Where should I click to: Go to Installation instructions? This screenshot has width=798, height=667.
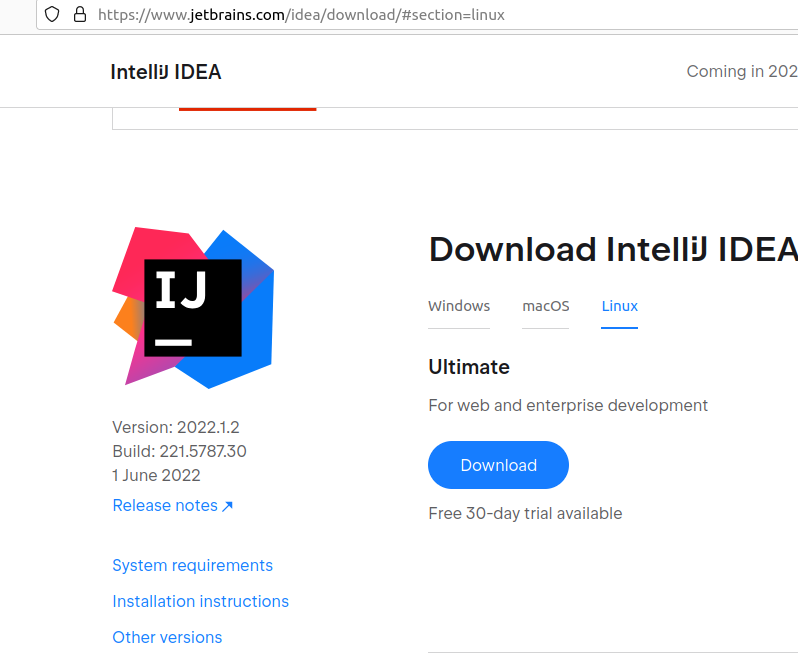point(200,602)
